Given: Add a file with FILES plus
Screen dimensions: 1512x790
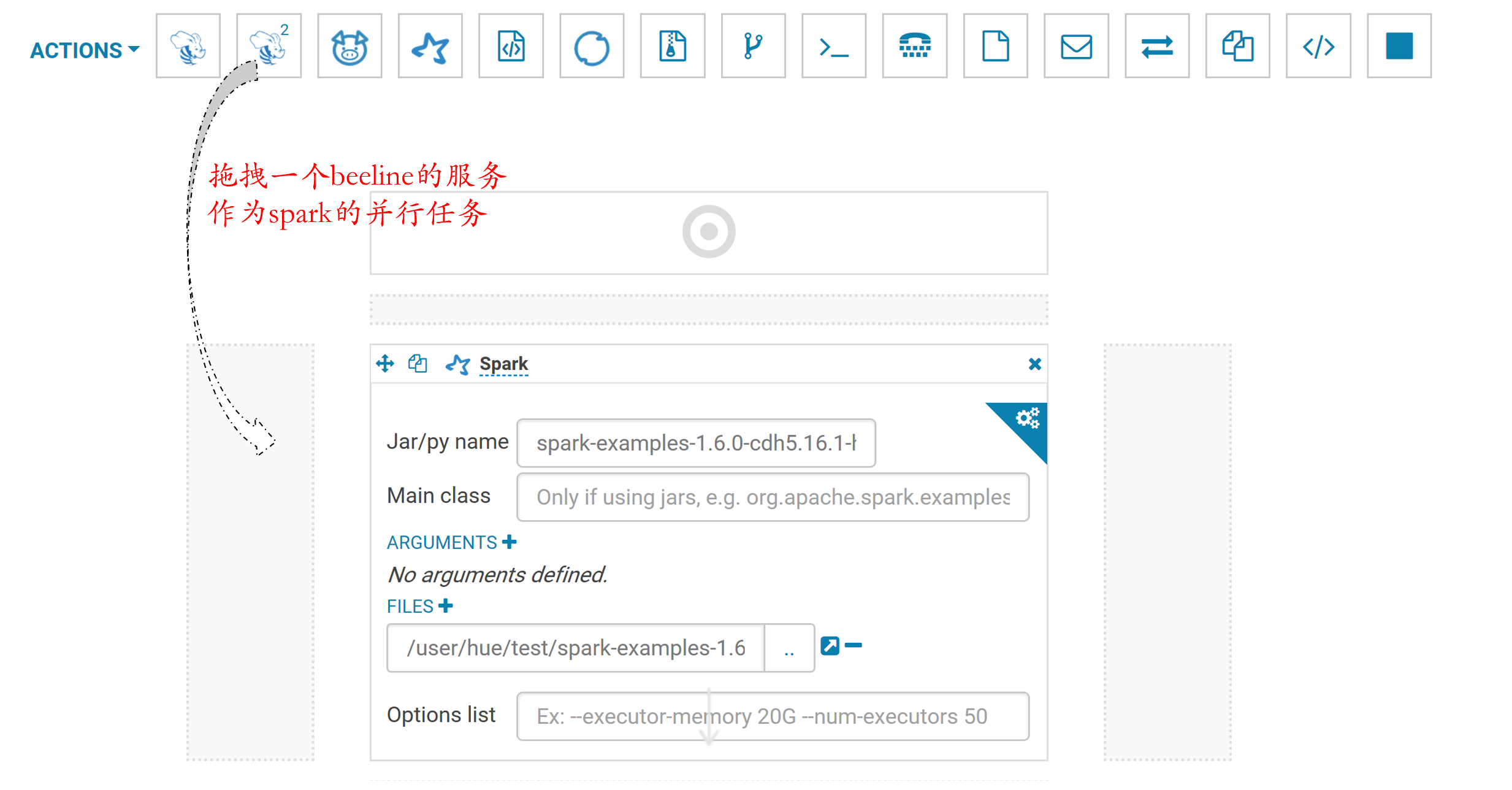Looking at the screenshot, I should click(x=446, y=606).
